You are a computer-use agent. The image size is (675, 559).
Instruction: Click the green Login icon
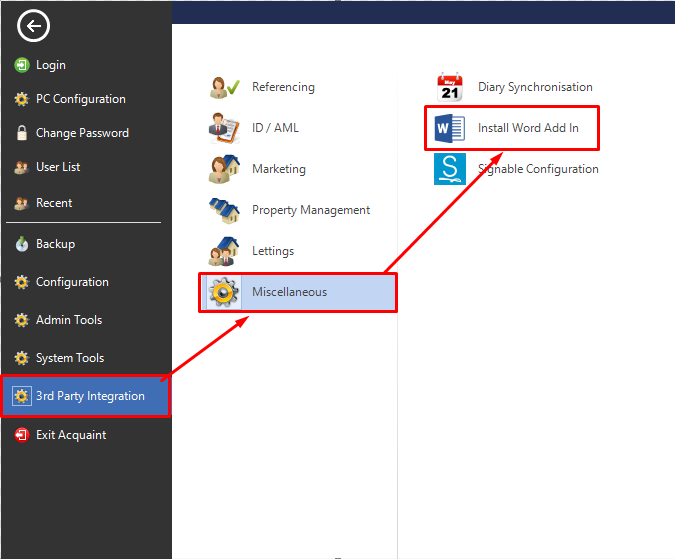click(22, 65)
